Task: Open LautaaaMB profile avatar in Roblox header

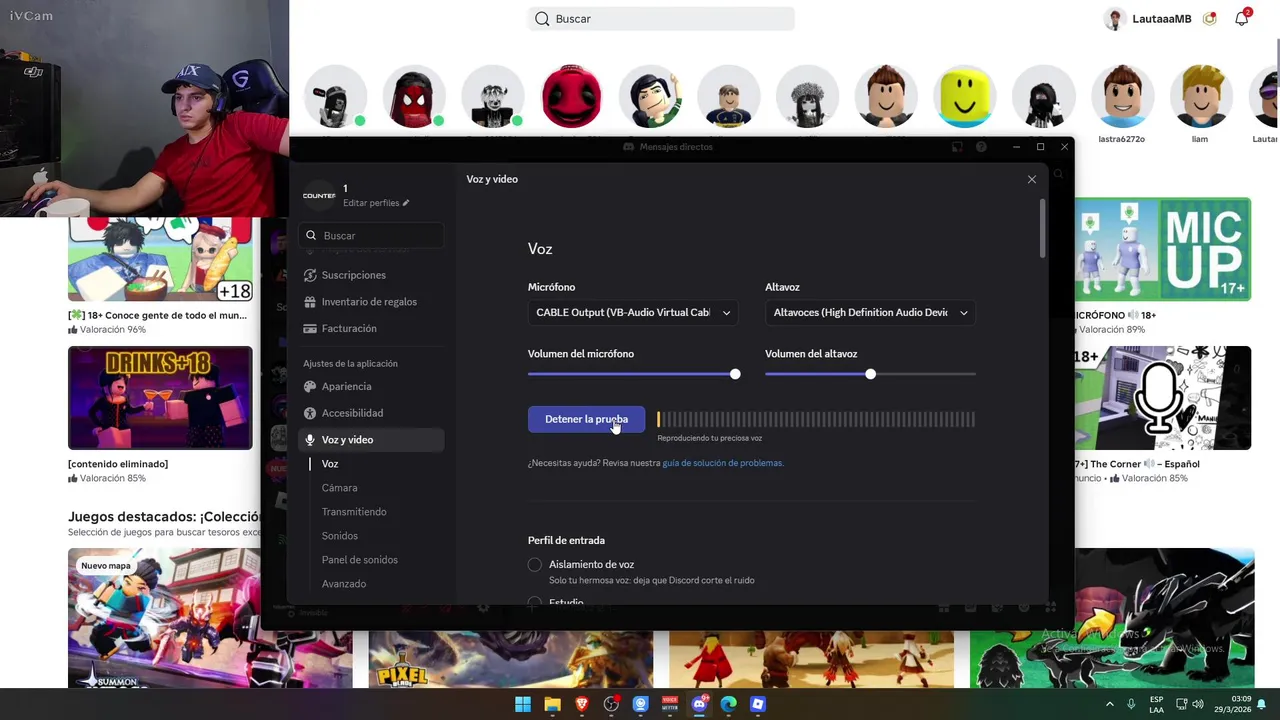Action: (1115, 18)
